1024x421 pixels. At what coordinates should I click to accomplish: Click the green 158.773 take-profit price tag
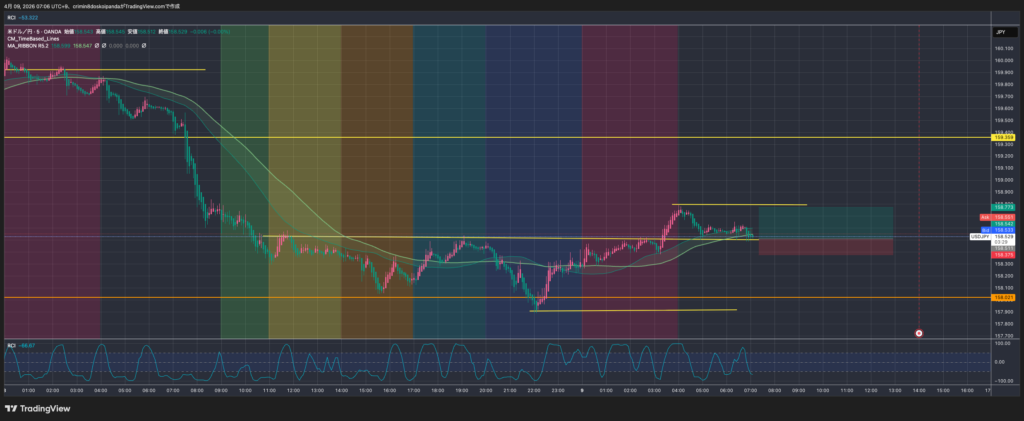coord(1004,207)
